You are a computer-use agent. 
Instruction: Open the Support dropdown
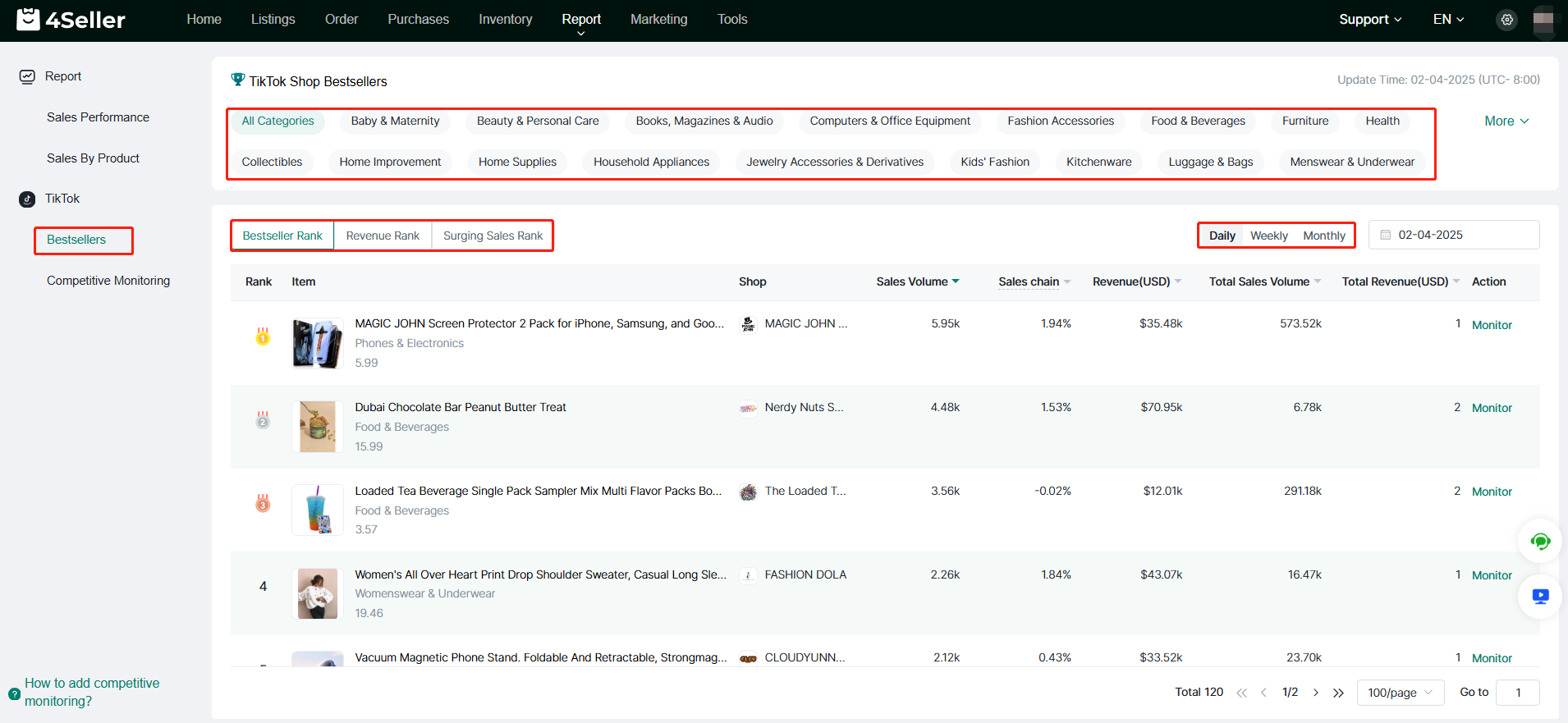pyautogui.click(x=1370, y=20)
